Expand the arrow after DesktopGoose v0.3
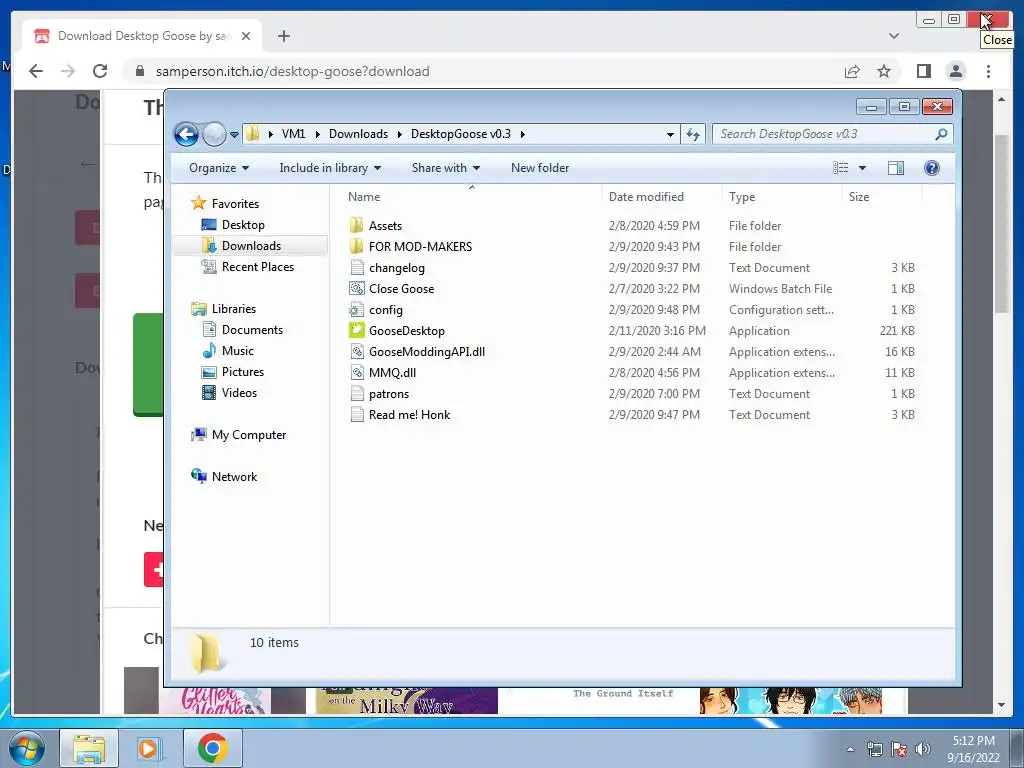This screenshot has width=1024, height=768. point(522,135)
